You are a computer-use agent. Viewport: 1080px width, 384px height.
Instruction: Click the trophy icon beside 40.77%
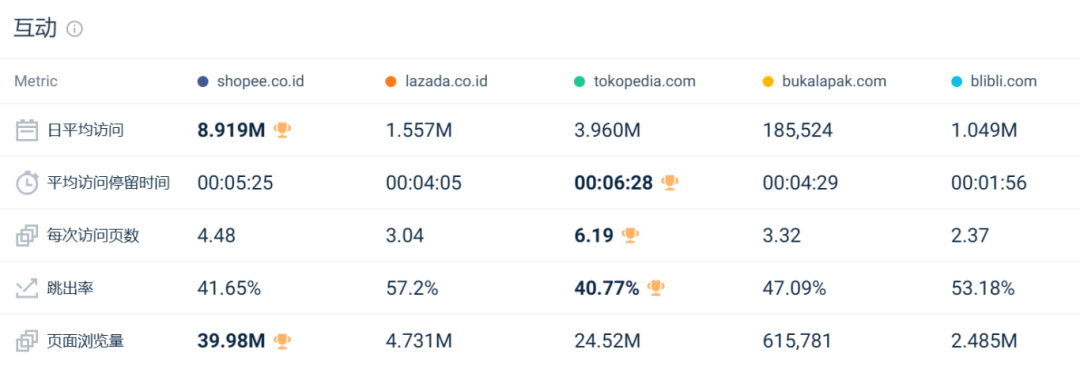tap(656, 288)
